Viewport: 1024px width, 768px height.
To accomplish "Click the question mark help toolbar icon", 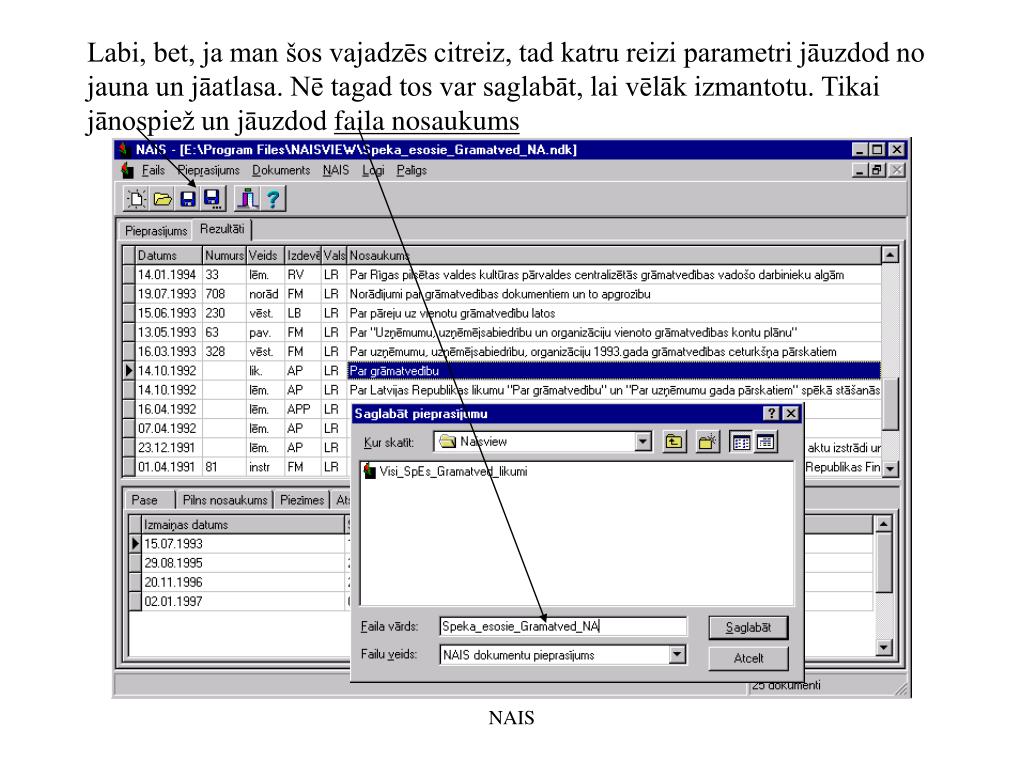I will tap(273, 199).
